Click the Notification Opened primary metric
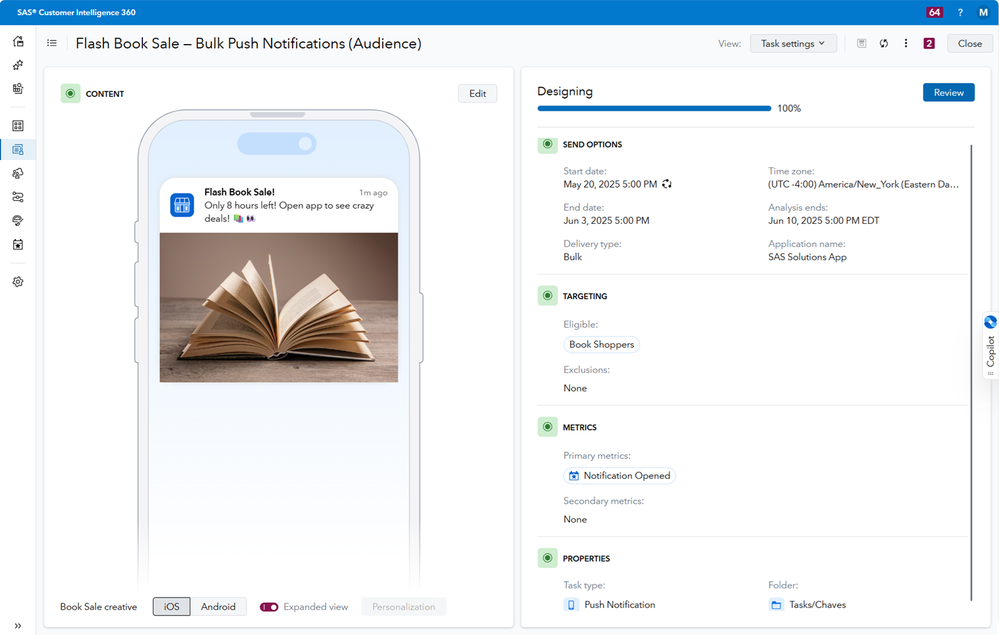This screenshot has height=635, width=999. (x=619, y=476)
